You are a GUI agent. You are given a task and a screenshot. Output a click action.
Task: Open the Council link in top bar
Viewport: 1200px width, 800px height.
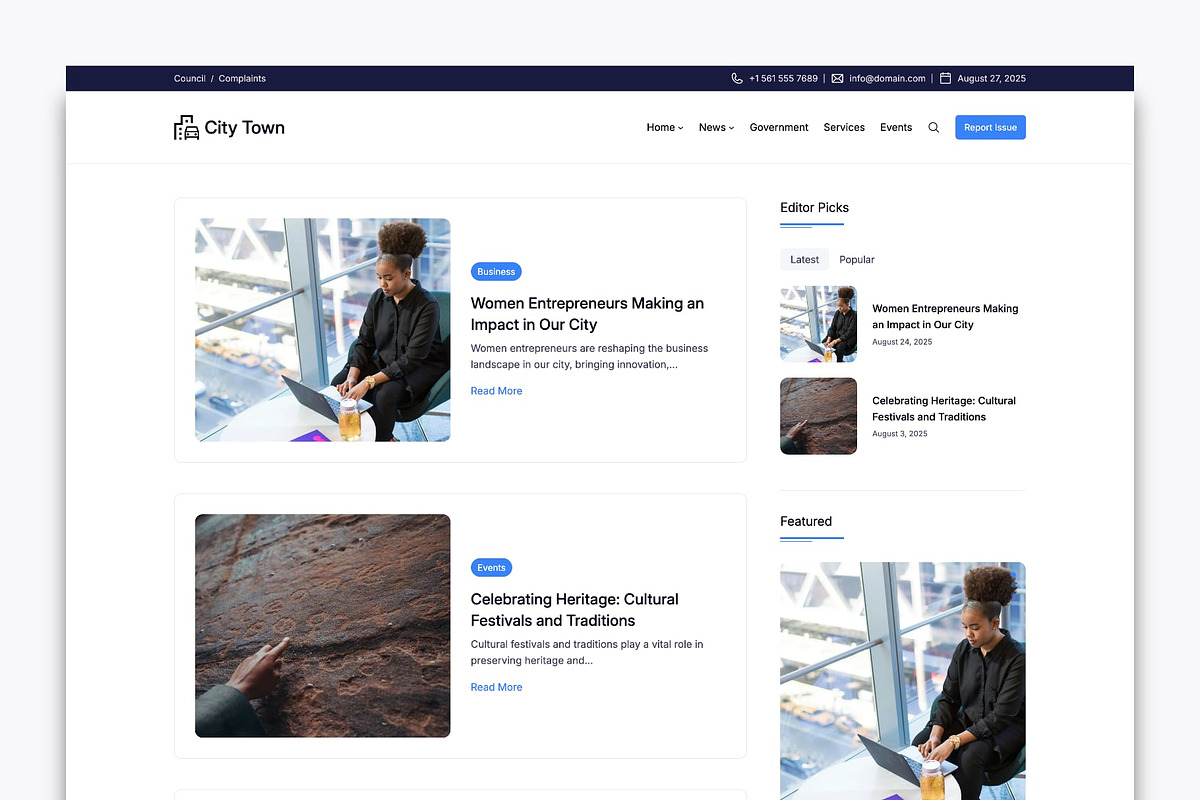click(x=190, y=78)
